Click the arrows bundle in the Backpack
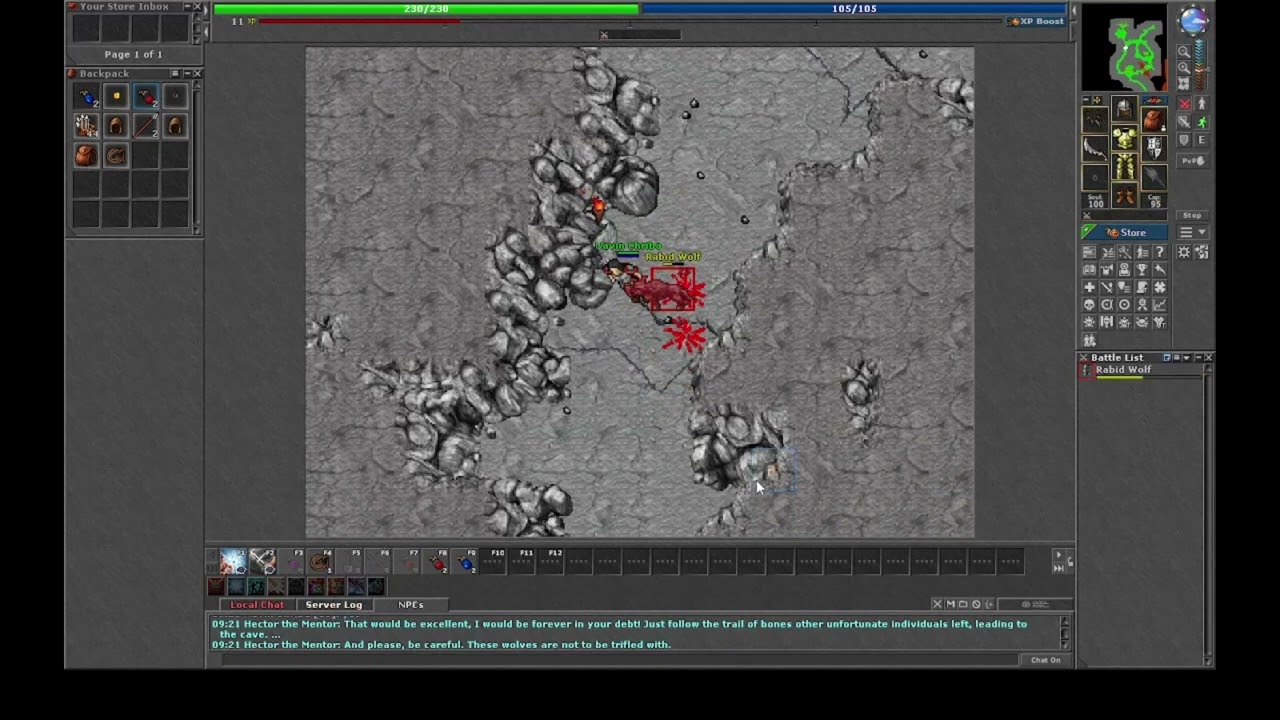Image resolution: width=1280 pixels, height=720 pixels. point(87,126)
